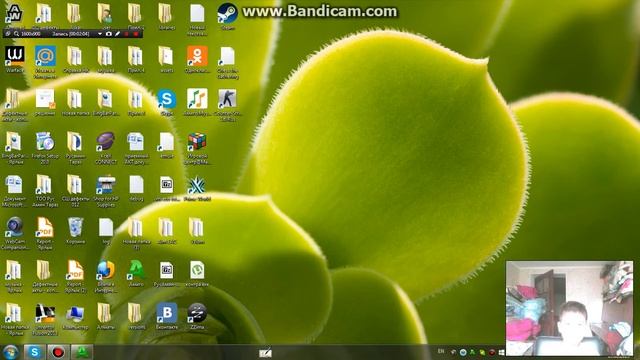Select the Bandicam pencil drawing tool
Image resolution: width=640 pixels, height=360 pixels.
tap(118, 34)
